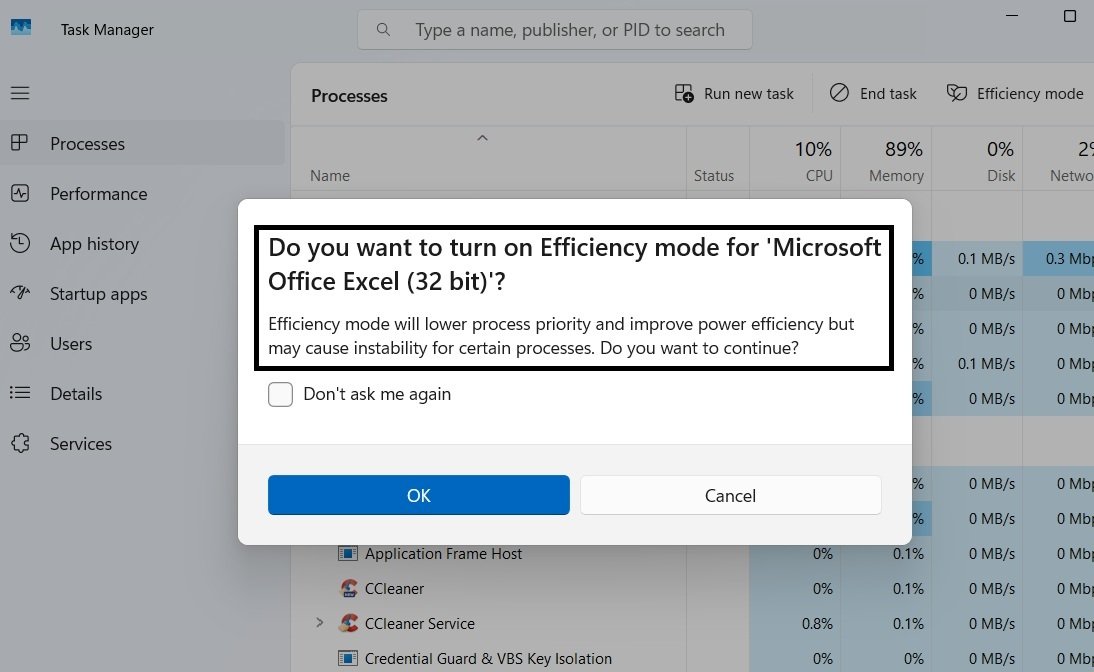
Task: Click the End task button label
Action: (888, 94)
